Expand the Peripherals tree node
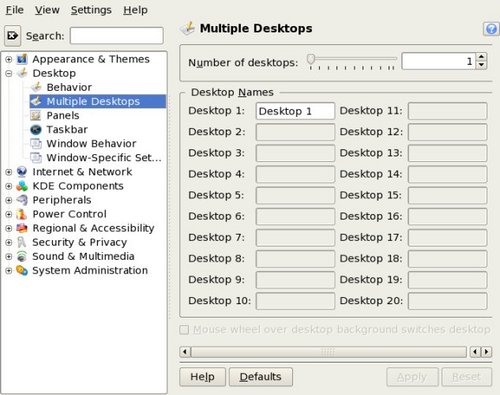500x395 pixels. pyautogui.click(x=9, y=200)
